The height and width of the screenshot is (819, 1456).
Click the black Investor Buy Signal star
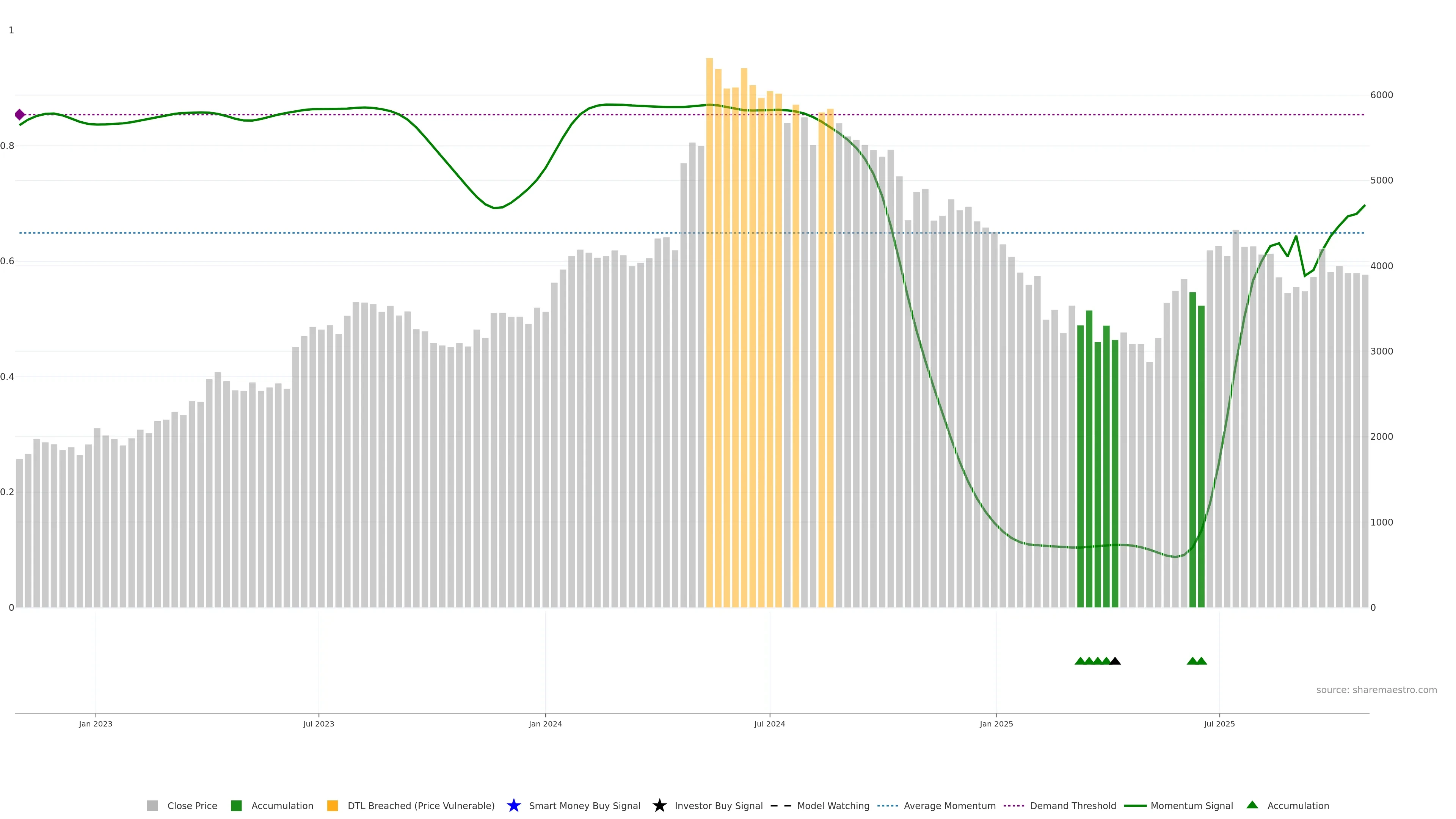click(x=660, y=805)
